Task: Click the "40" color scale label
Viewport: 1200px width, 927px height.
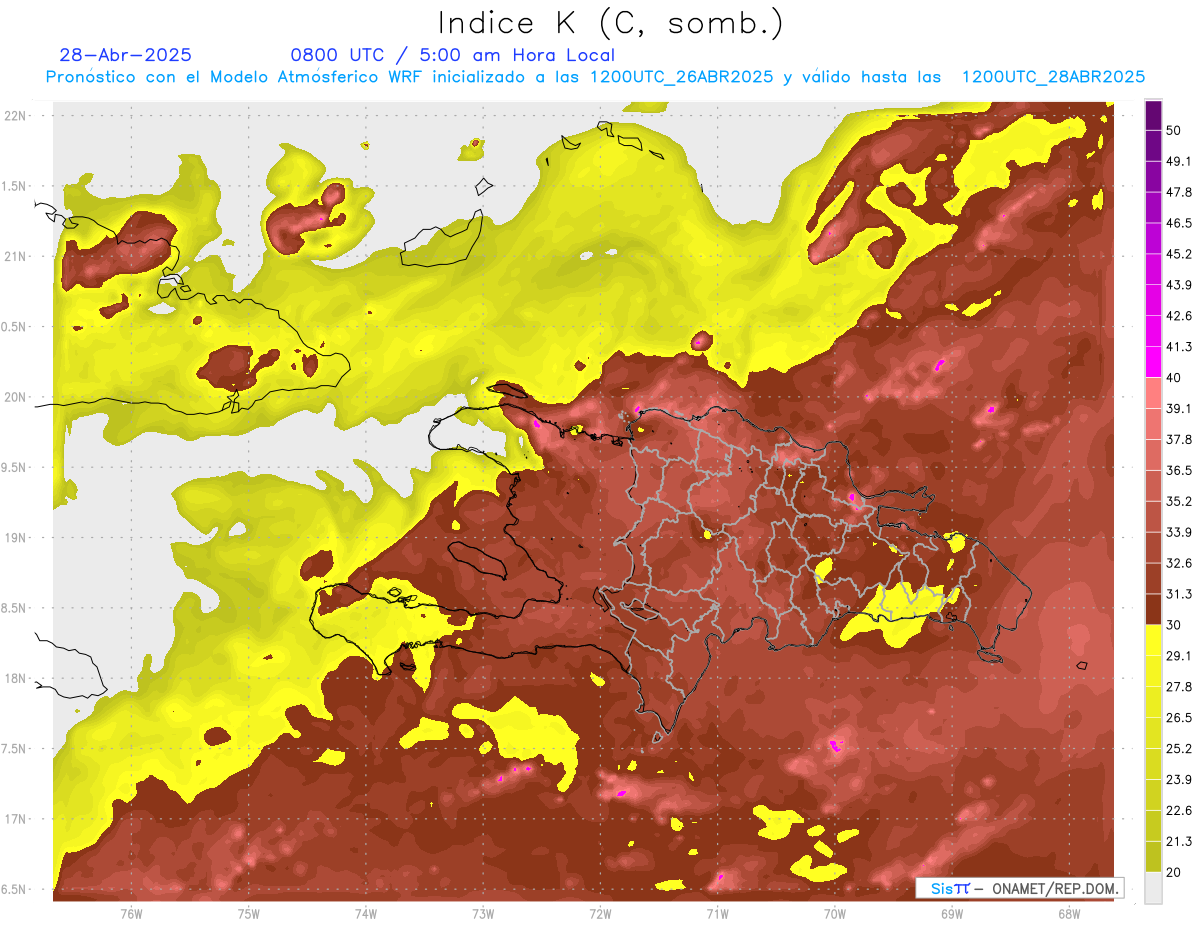Action: pyautogui.click(x=1174, y=377)
